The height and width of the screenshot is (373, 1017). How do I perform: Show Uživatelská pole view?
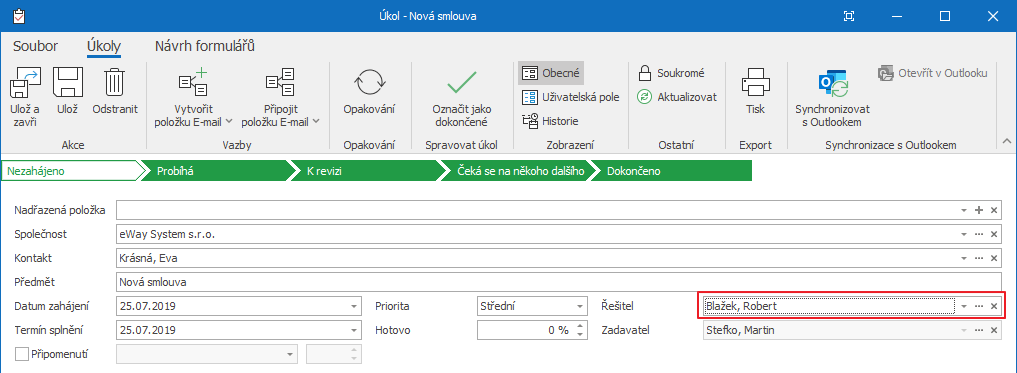click(x=571, y=97)
